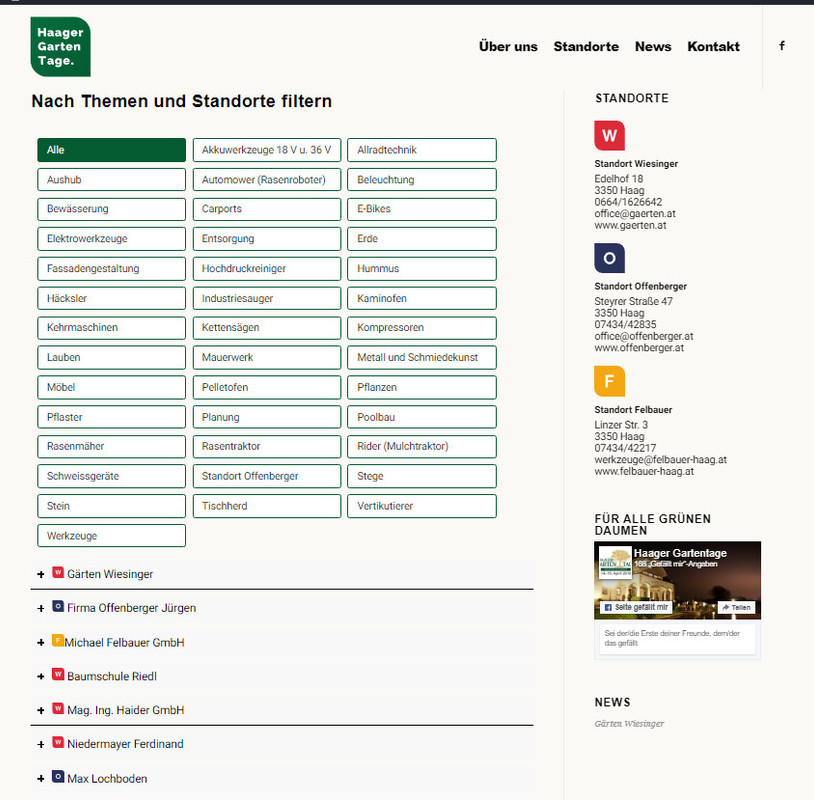Filter by Aushub
Image resolution: width=814 pixels, height=800 pixels.
112,180
